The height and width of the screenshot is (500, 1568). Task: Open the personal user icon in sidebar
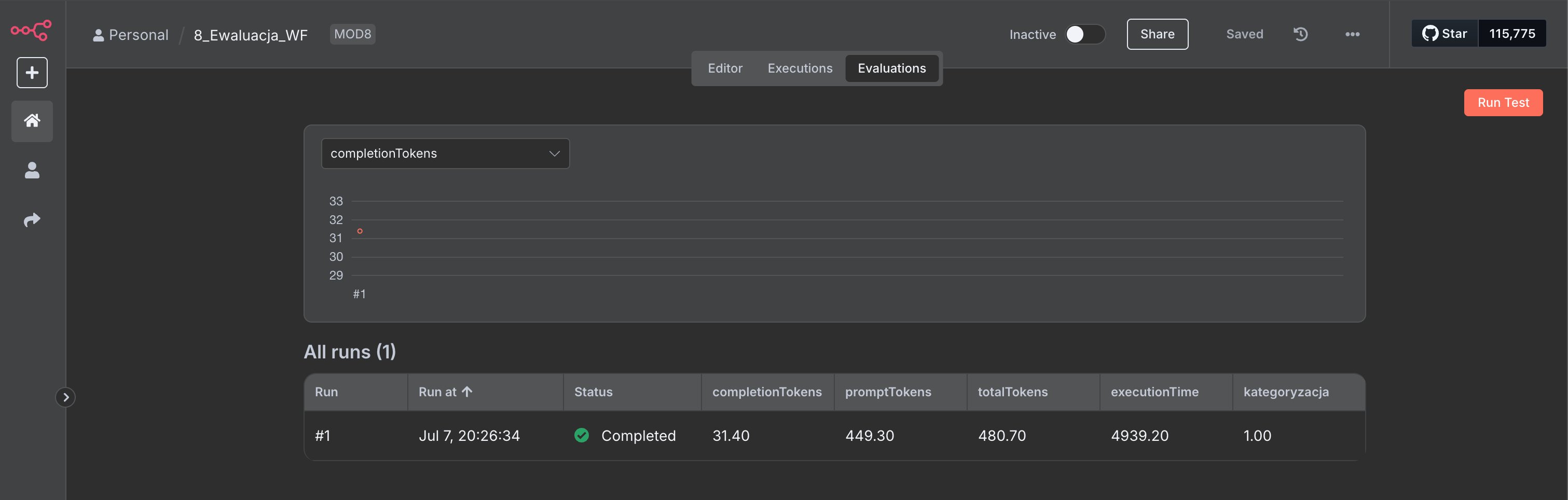pyautogui.click(x=32, y=170)
